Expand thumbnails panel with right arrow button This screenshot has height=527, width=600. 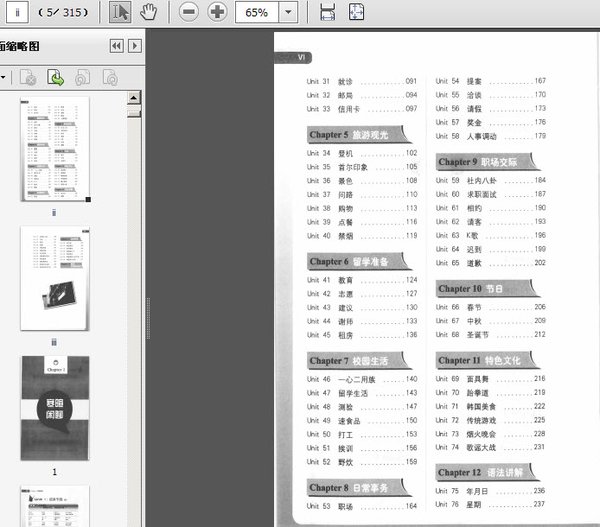pyautogui.click(x=134, y=45)
